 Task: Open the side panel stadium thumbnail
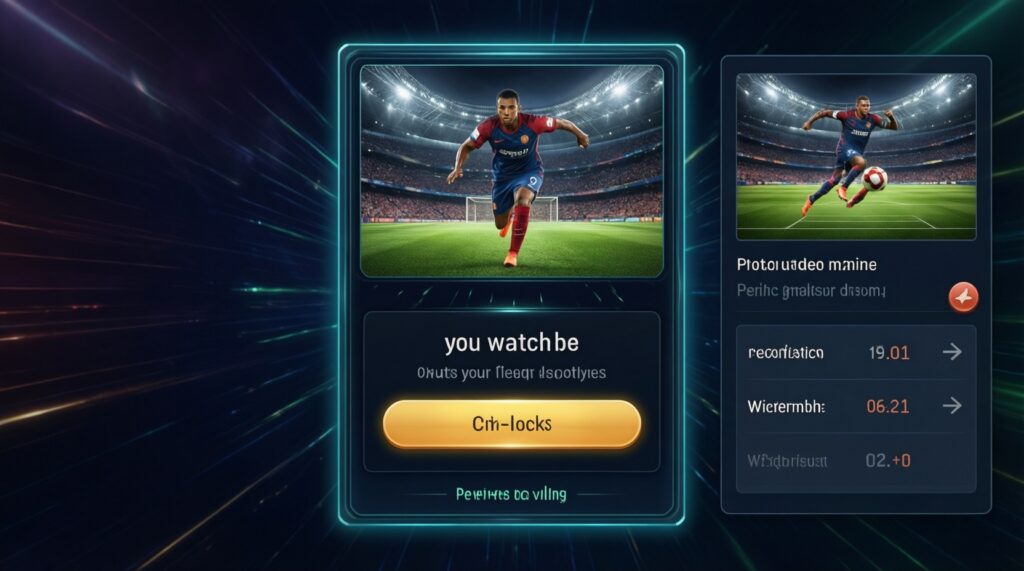856,156
